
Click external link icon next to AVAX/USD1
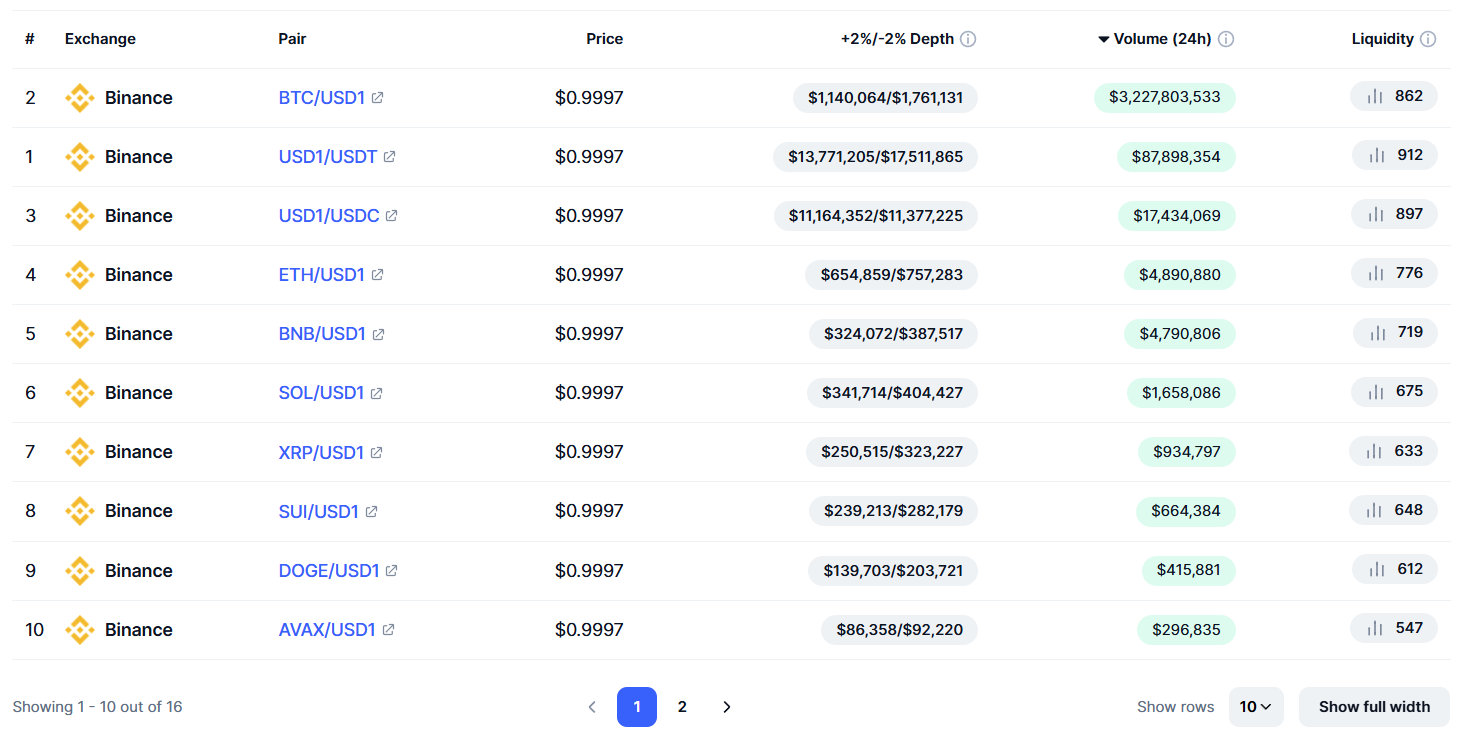point(388,630)
